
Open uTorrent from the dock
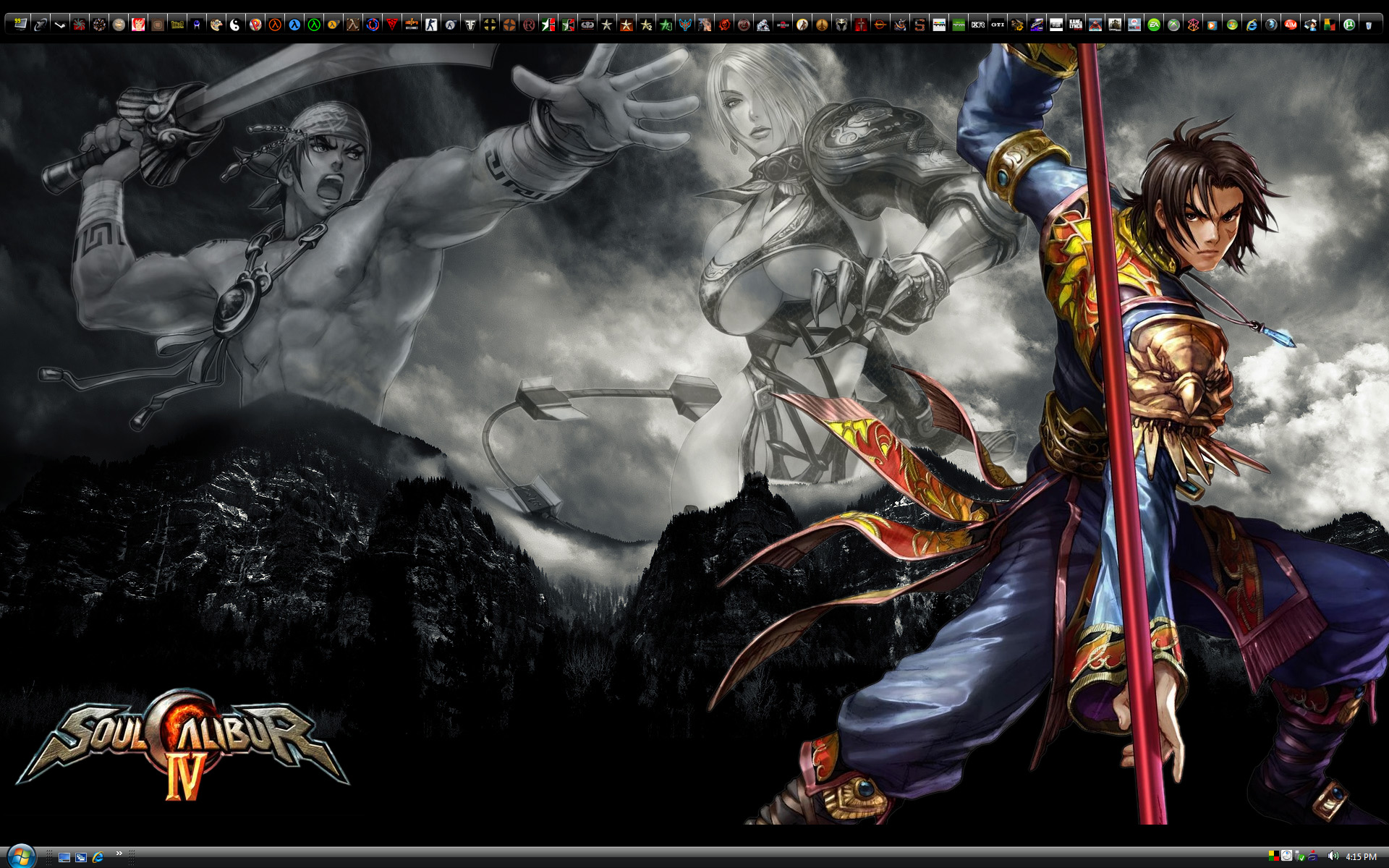coord(1349,25)
